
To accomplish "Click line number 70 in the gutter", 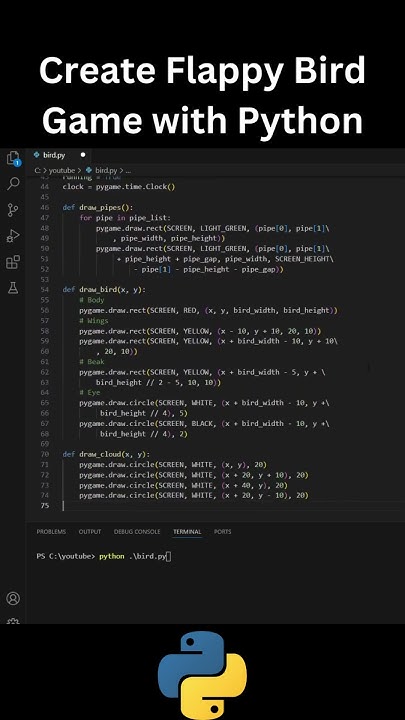I will pyautogui.click(x=44, y=454).
